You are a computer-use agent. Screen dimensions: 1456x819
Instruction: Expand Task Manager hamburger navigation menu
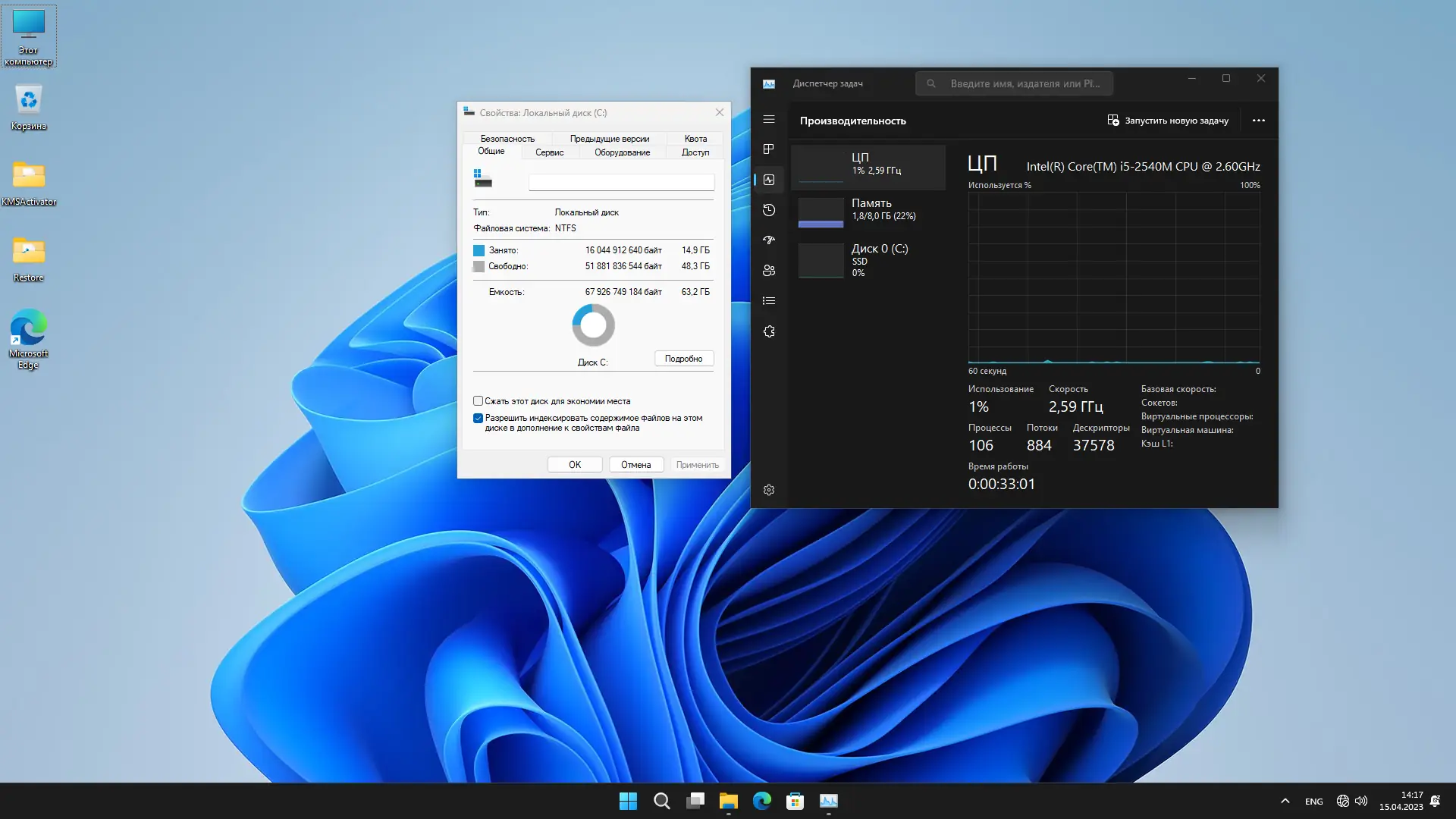tap(768, 119)
